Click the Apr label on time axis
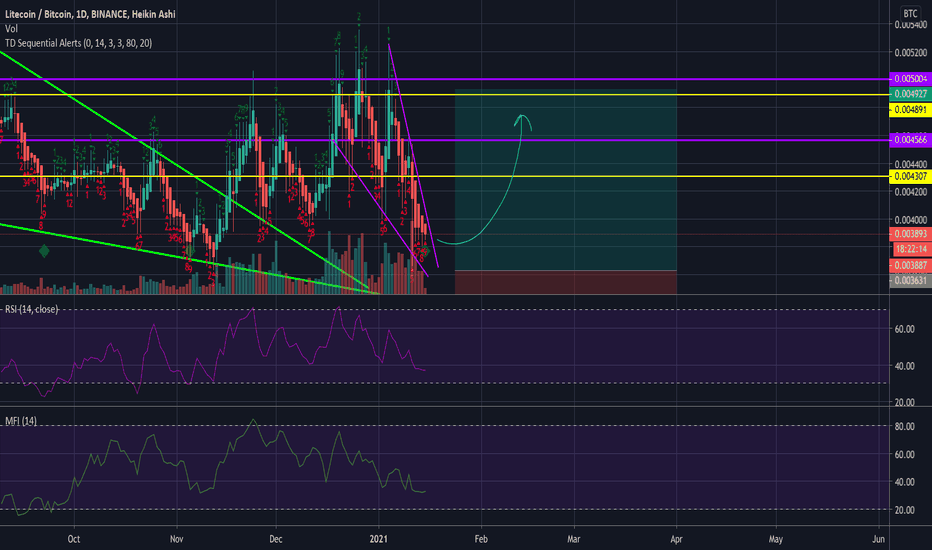Image resolution: width=932 pixels, height=550 pixels. pyautogui.click(x=676, y=539)
